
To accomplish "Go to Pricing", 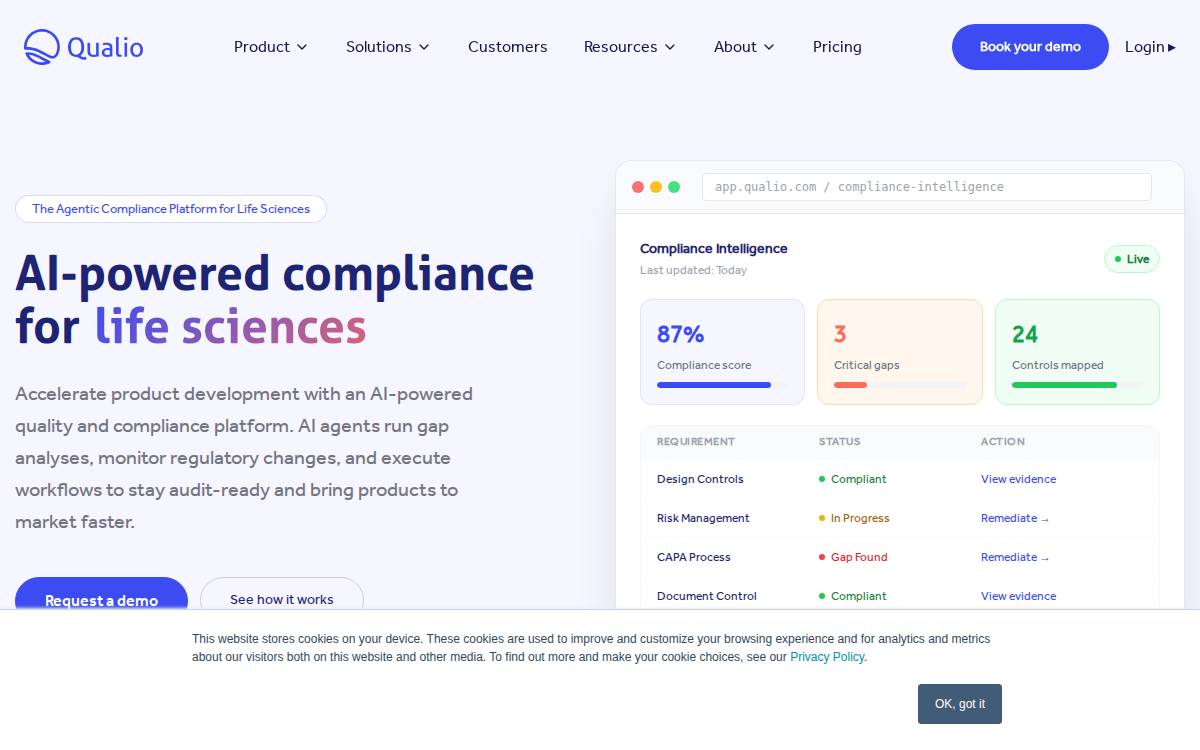I will (x=837, y=47).
